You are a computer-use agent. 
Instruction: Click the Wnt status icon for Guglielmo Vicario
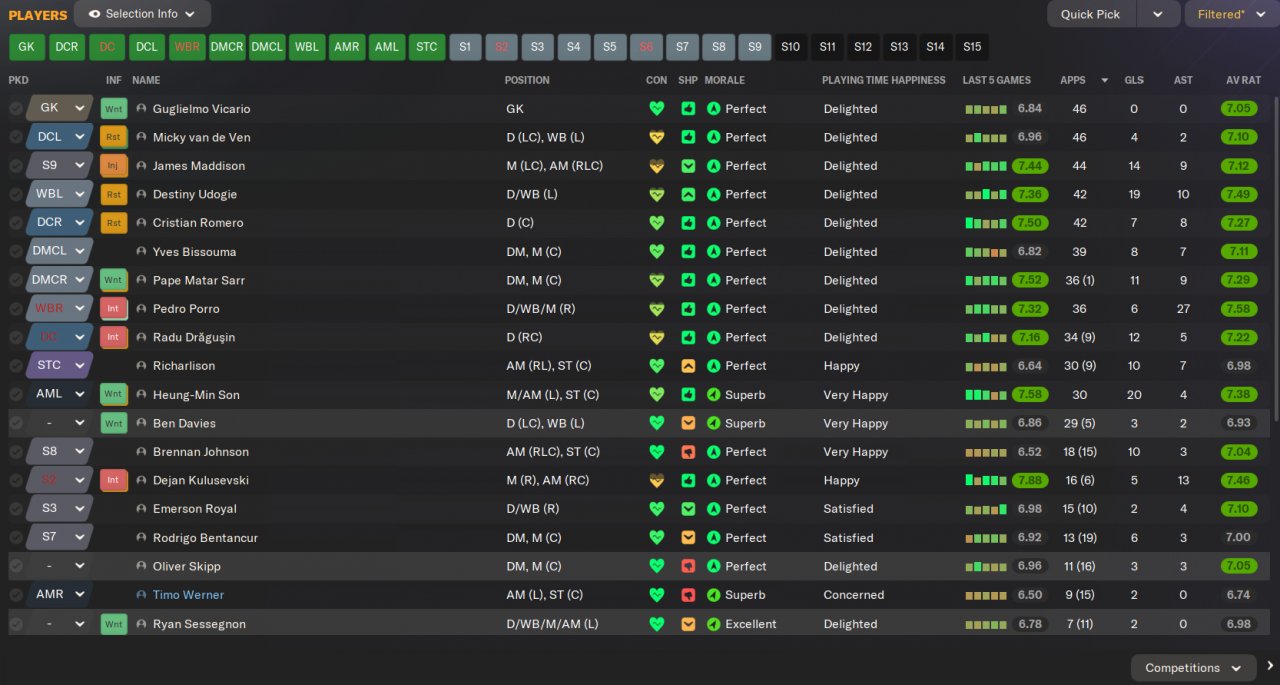tap(114, 109)
